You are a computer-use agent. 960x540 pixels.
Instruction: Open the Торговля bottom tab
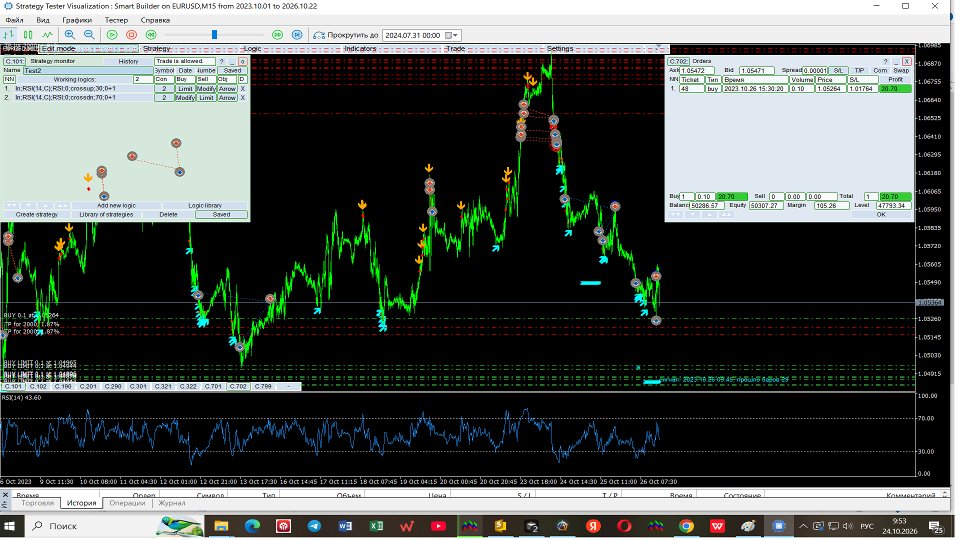pyautogui.click(x=37, y=503)
